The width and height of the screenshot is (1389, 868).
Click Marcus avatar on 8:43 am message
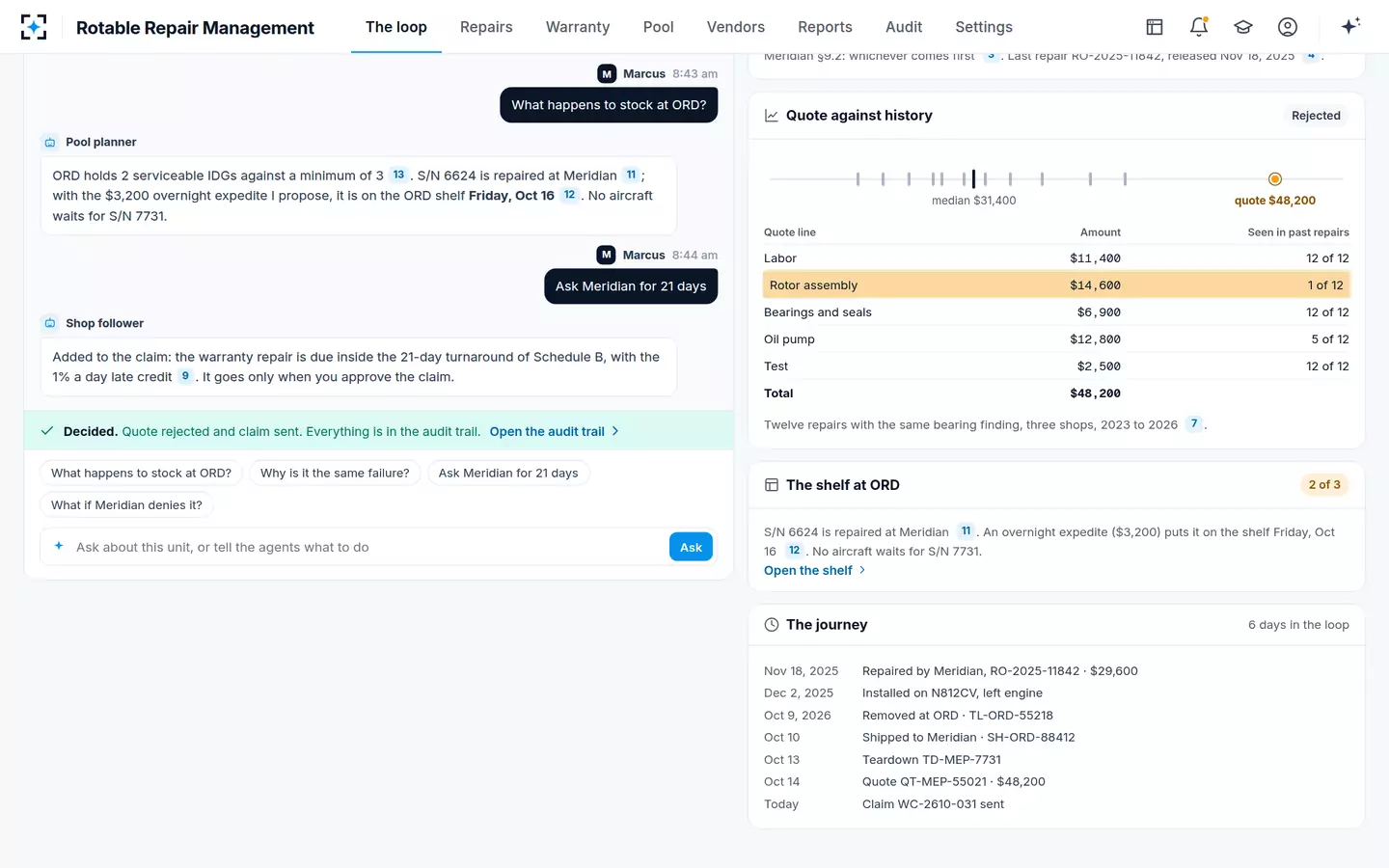[607, 73]
